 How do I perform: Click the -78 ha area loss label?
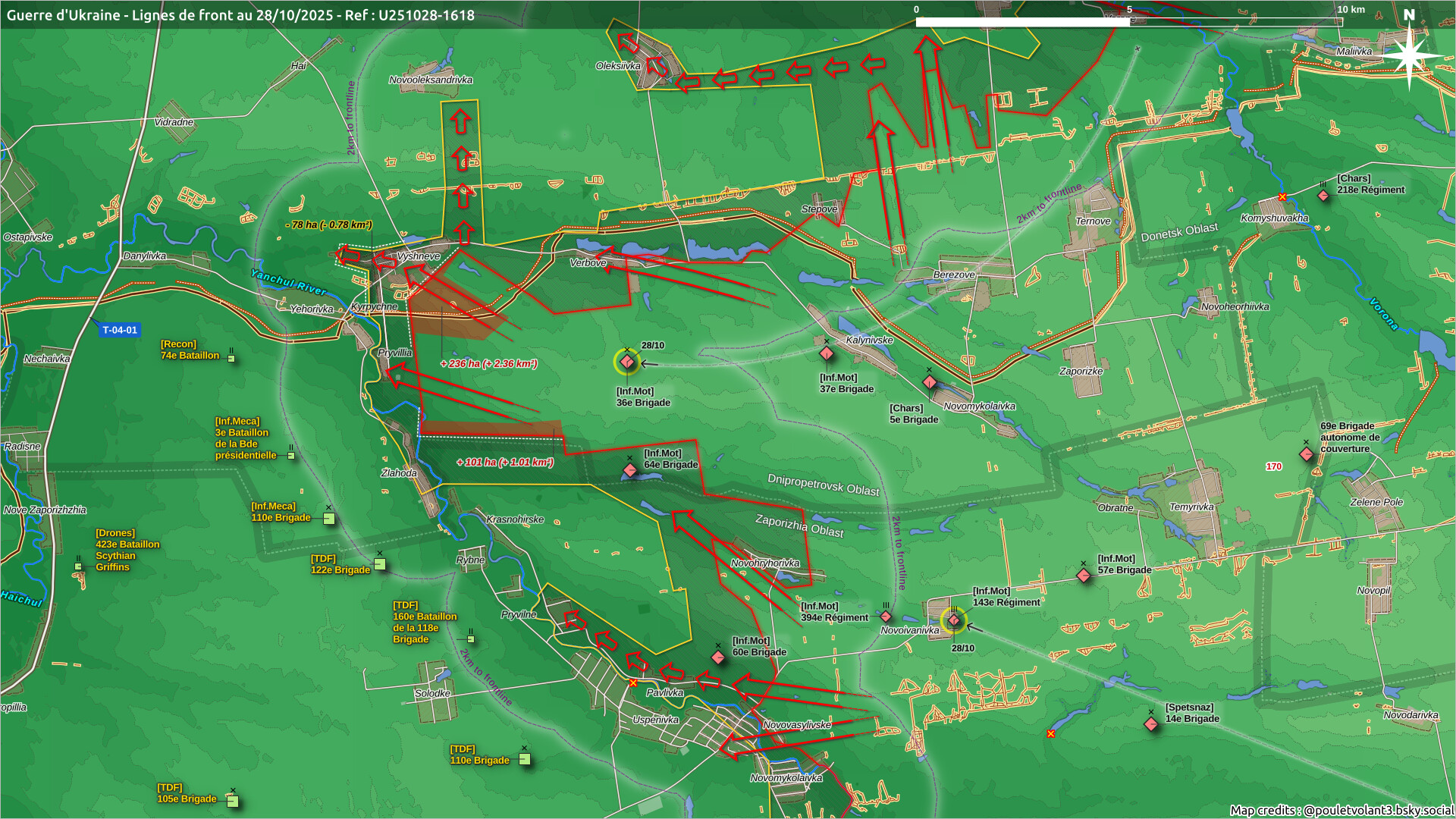tap(328, 225)
